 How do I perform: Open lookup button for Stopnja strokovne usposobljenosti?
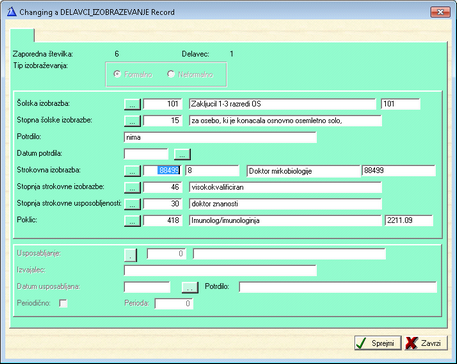point(132,204)
